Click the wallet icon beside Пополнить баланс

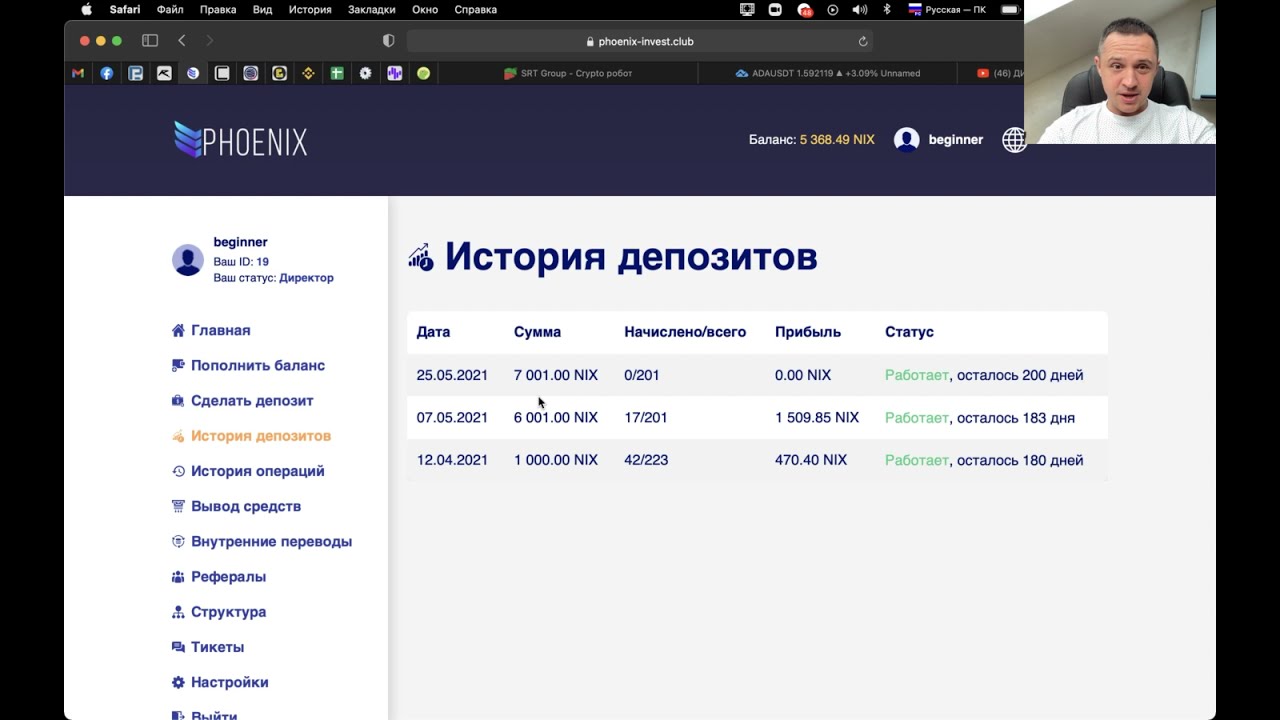(178, 366)
